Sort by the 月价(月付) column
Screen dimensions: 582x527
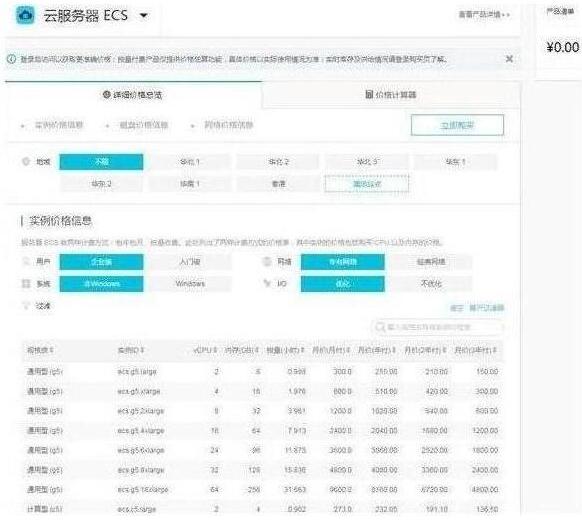331,350
